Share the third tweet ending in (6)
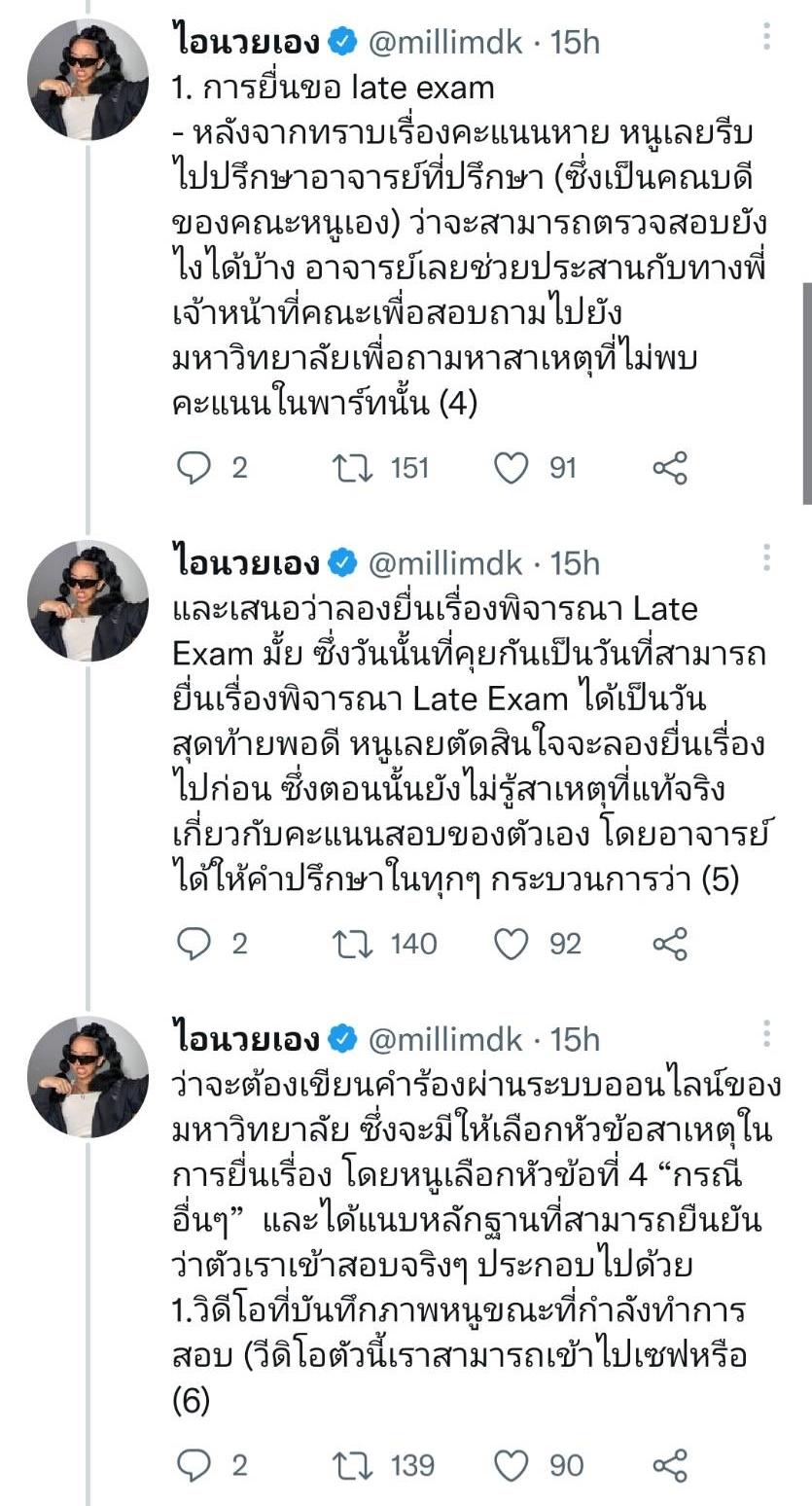812x1506 pixels. (670, 1465)
